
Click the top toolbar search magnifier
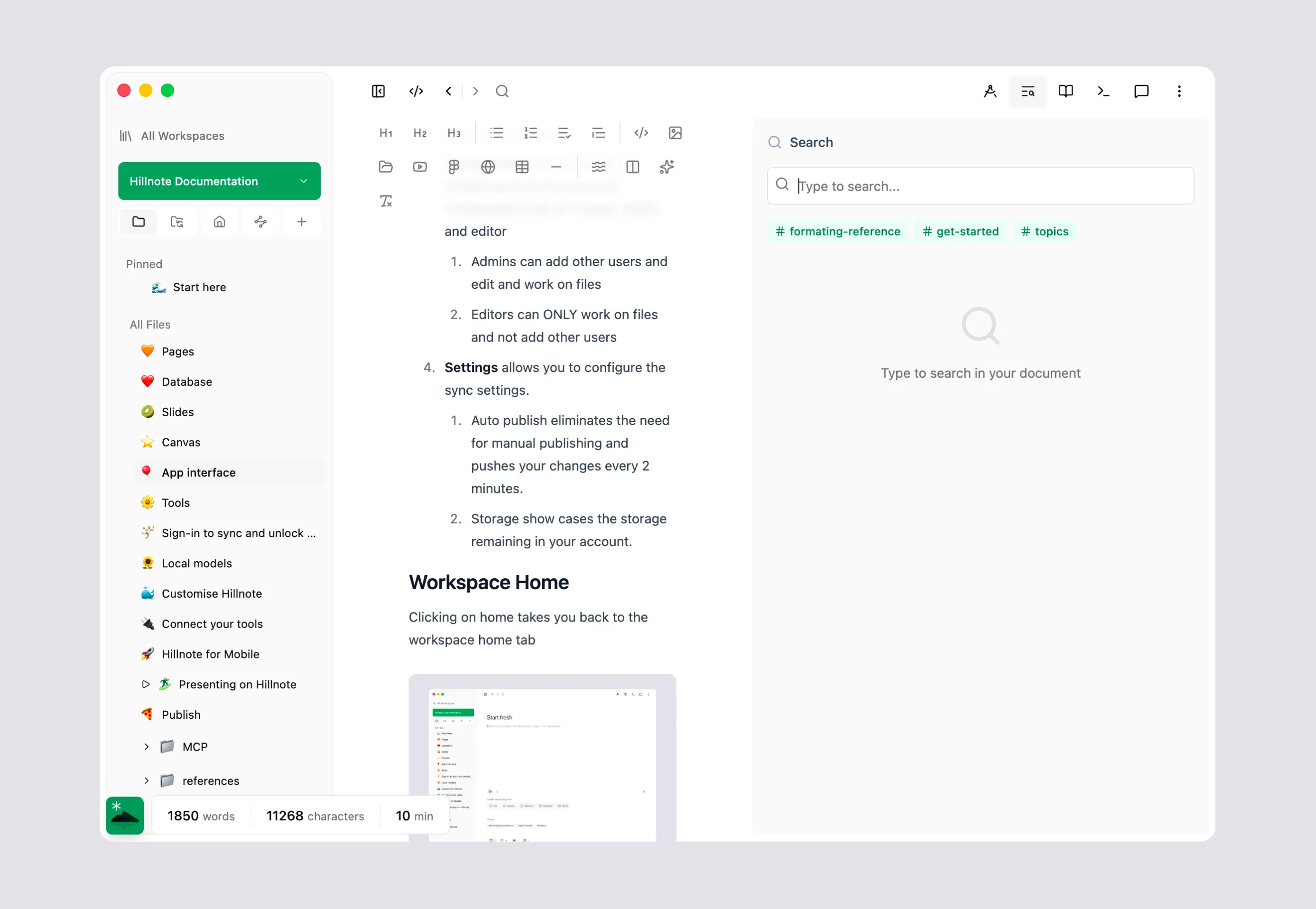point(502,91)
